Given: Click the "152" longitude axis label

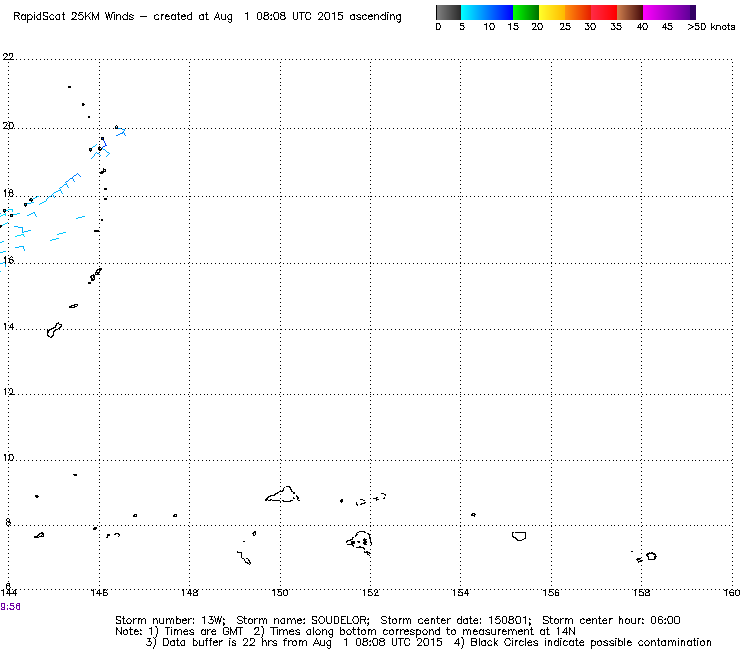Looking at the screenshot, I should tap(370, 592).
